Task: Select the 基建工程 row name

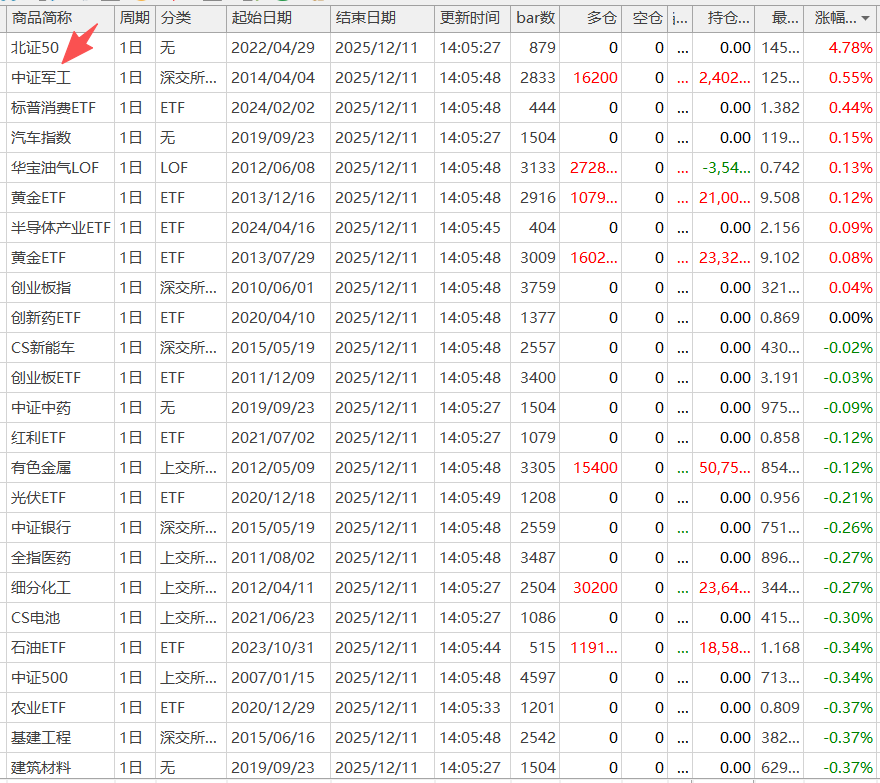Action: coord(41,738)
